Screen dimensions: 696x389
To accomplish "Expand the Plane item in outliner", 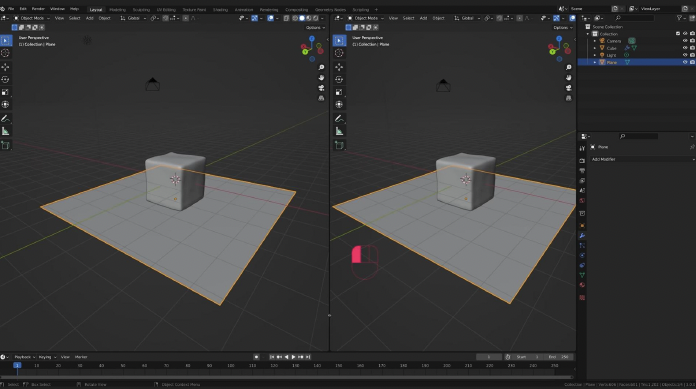I will tap(595, 62).
